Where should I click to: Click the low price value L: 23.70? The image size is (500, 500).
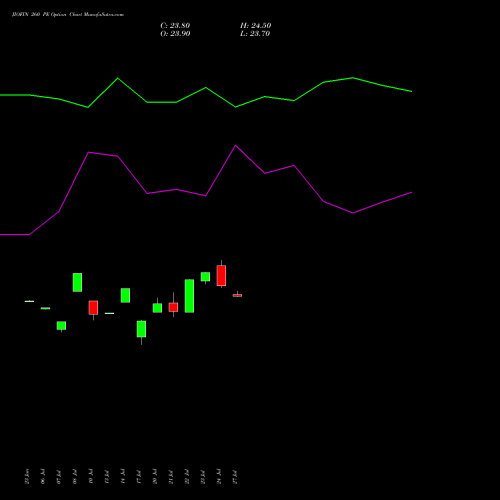click(x=255, y=34)
